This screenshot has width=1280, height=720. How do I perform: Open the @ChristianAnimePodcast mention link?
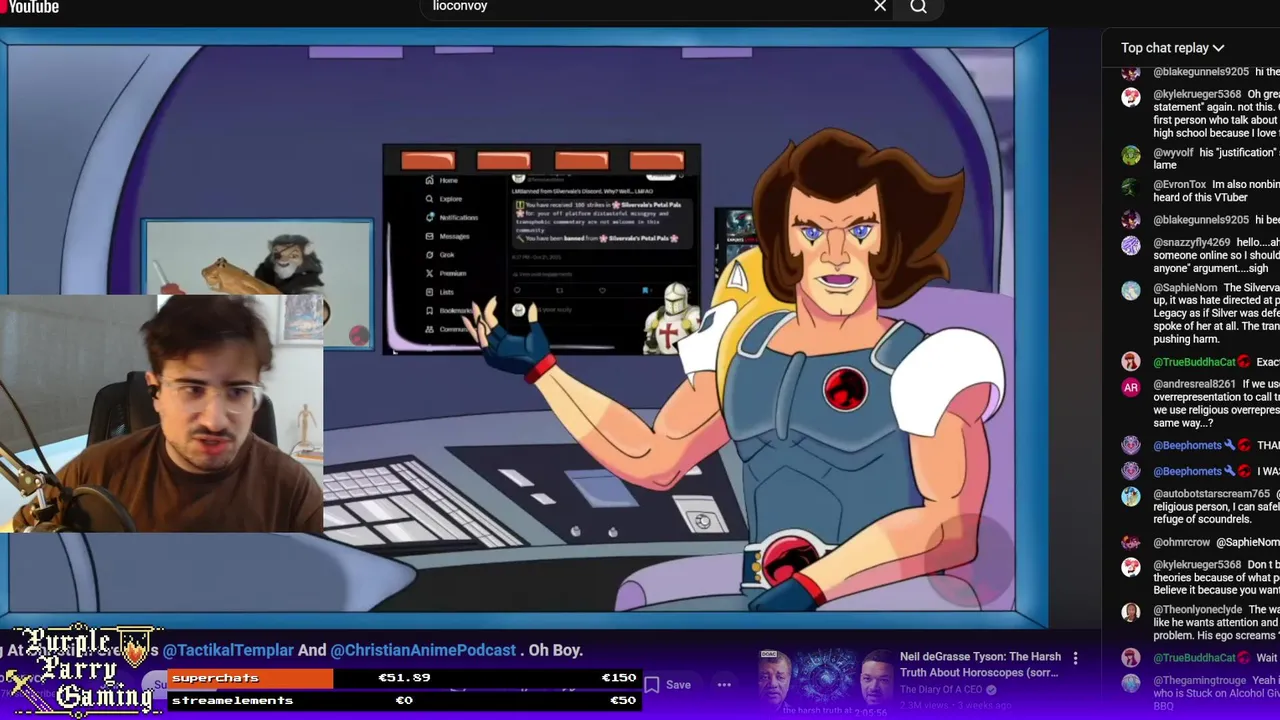tap(423, 650)
